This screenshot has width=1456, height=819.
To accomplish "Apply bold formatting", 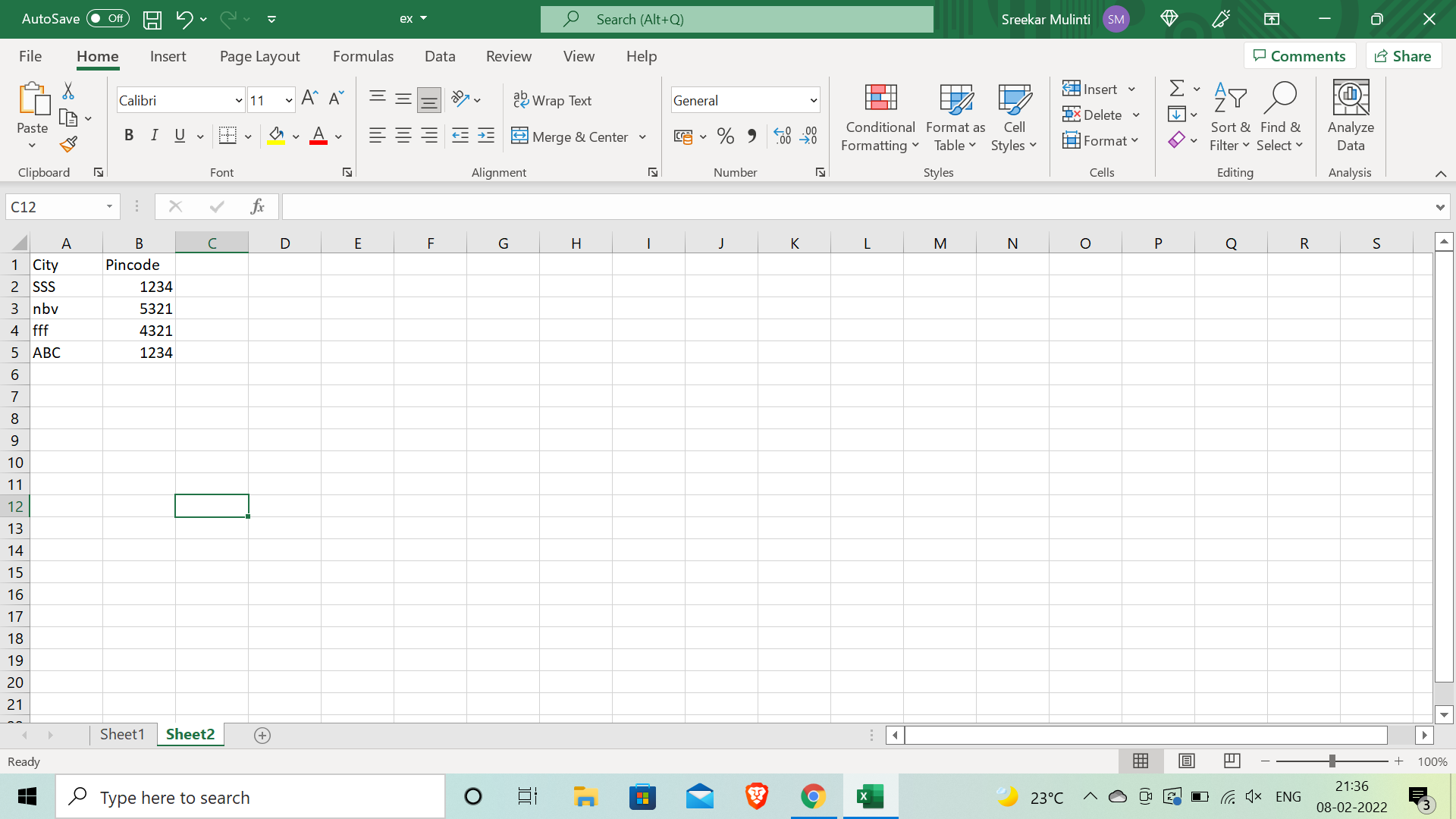I will pos(128,136).
